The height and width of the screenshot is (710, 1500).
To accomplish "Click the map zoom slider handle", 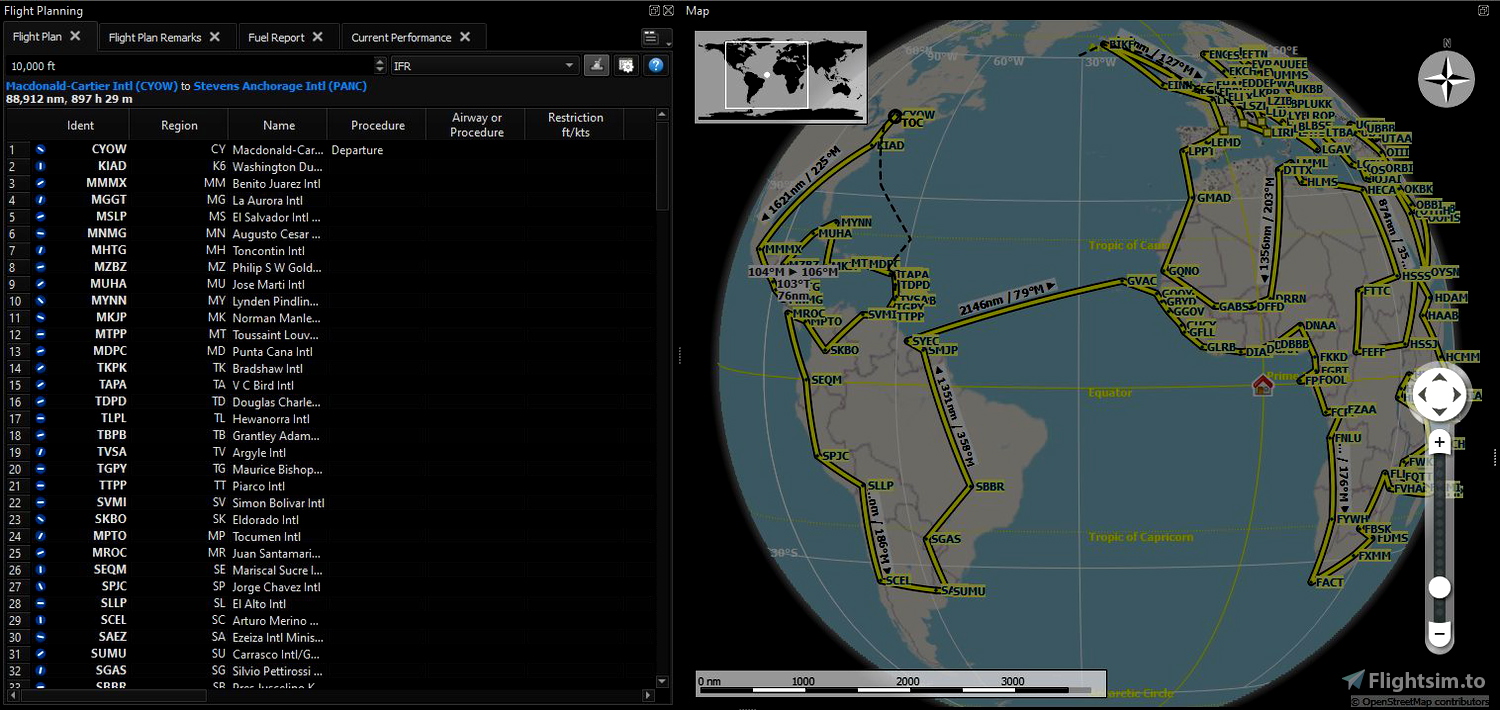I will point(1439,587).
